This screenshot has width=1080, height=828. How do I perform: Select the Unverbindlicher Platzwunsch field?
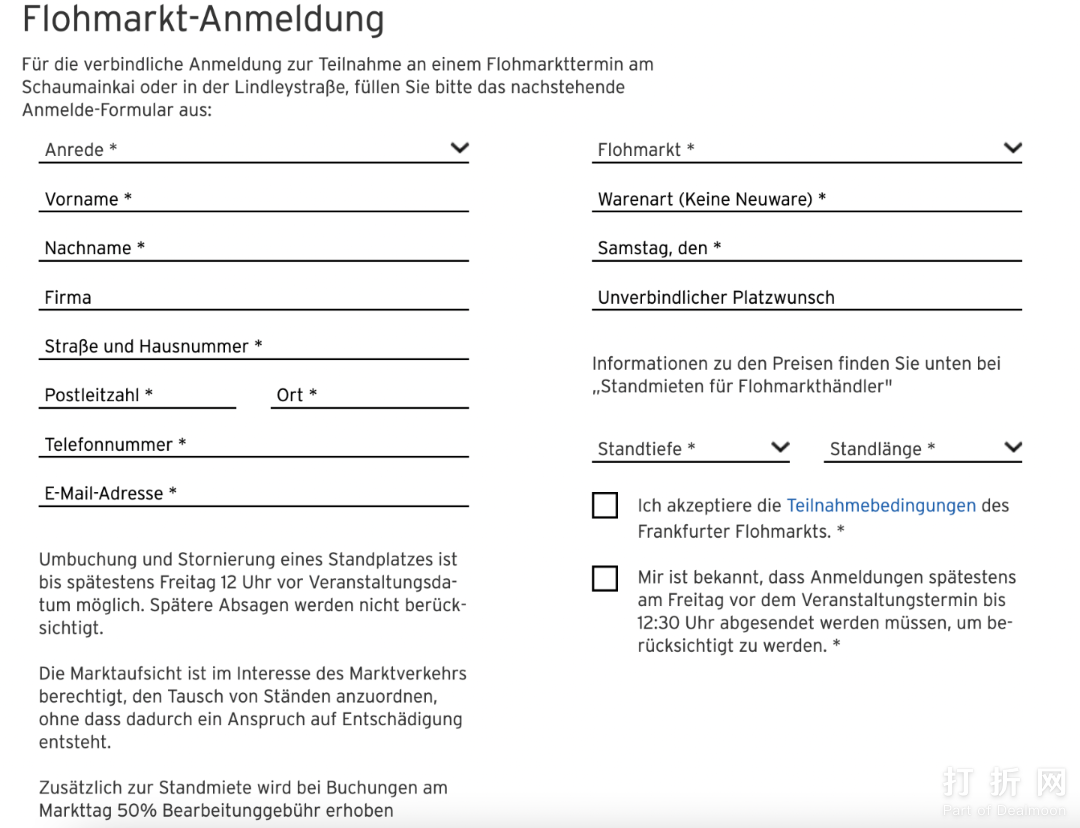pos(807,297)
